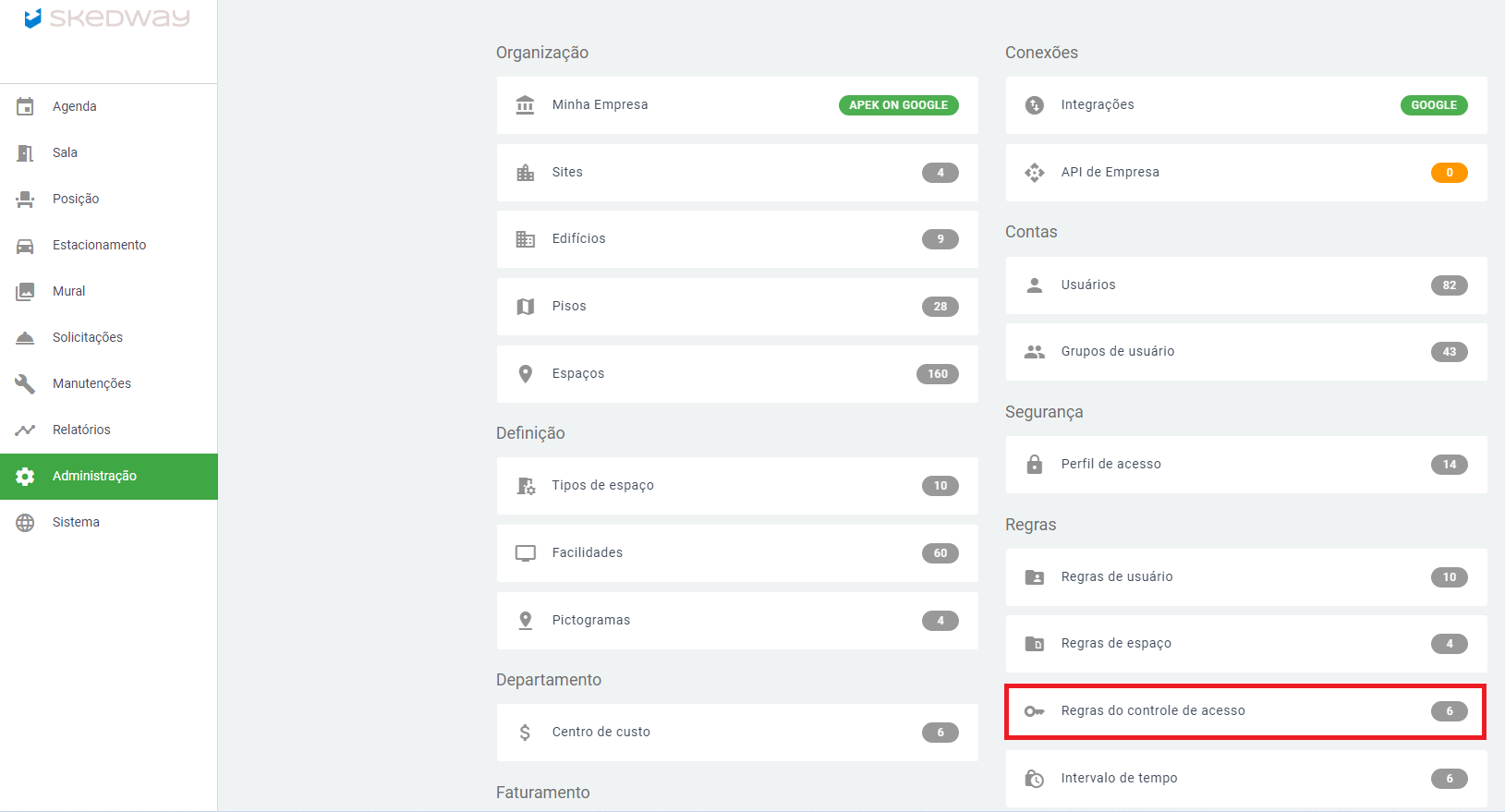The image size is (1505, 812).
Task: Click the clock icon for Intervalo de tempo
Action: pos(1034,779)
